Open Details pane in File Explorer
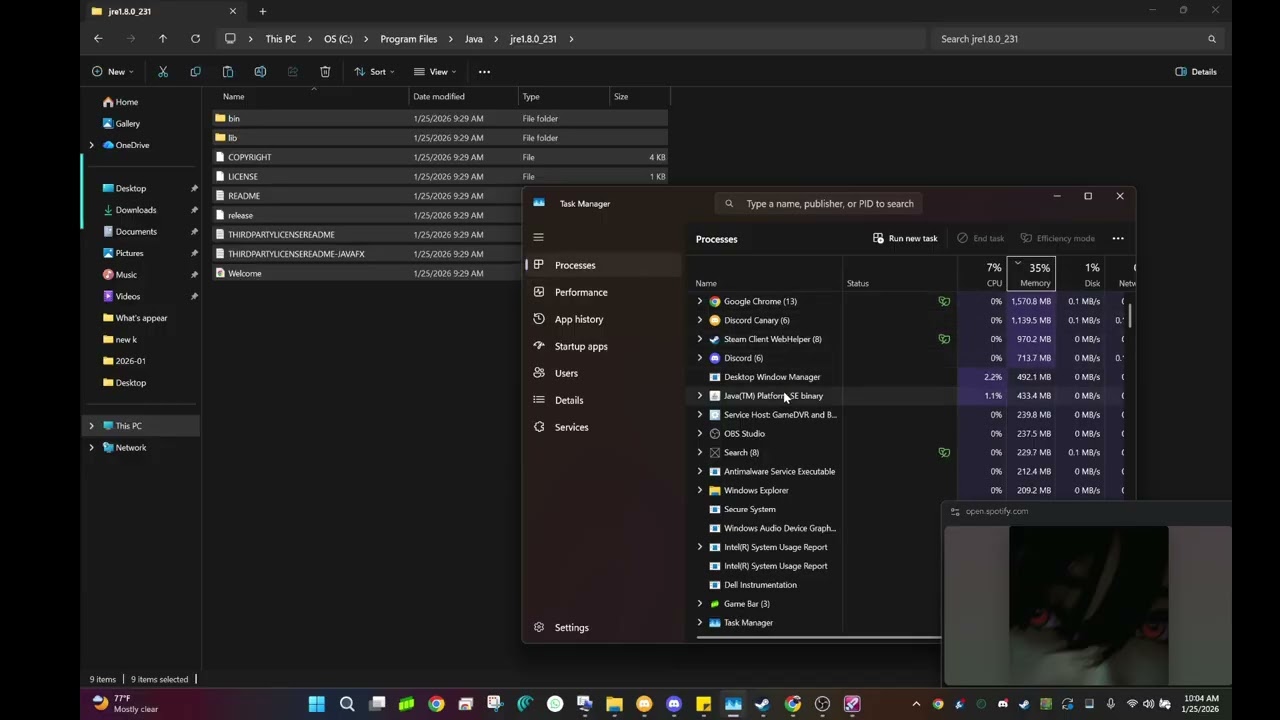The height and width of the screenshot is (720, 1280). [x=1196, y=72]
